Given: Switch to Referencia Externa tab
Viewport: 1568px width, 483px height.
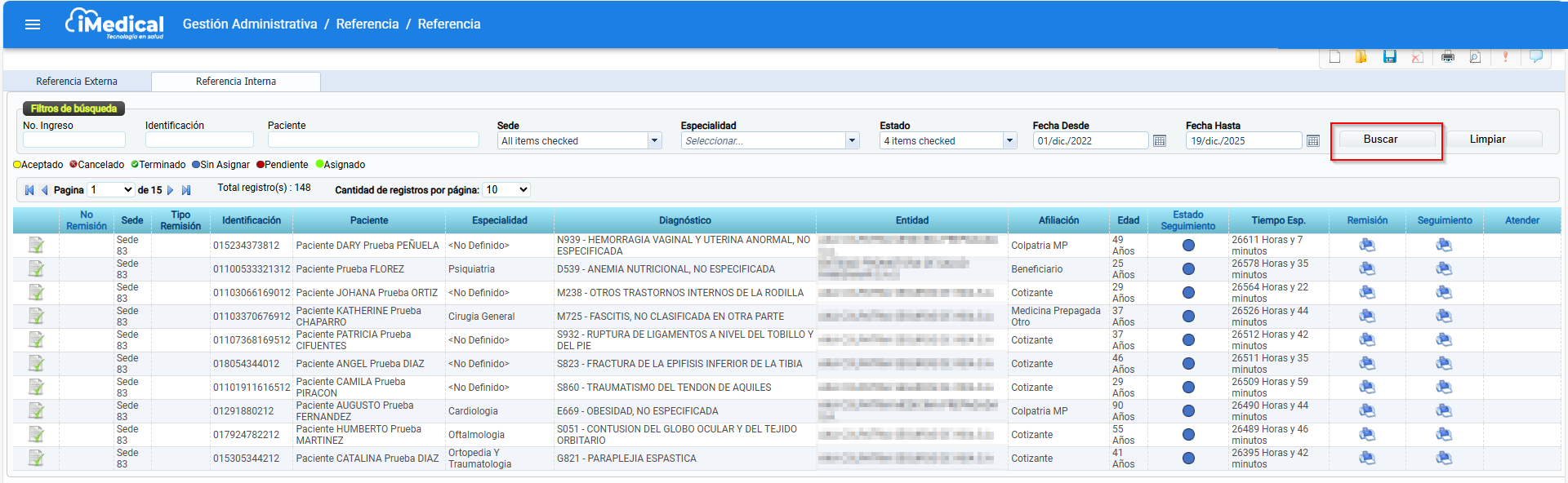Looking at the screenshot, I should click(x=77, y=82).
